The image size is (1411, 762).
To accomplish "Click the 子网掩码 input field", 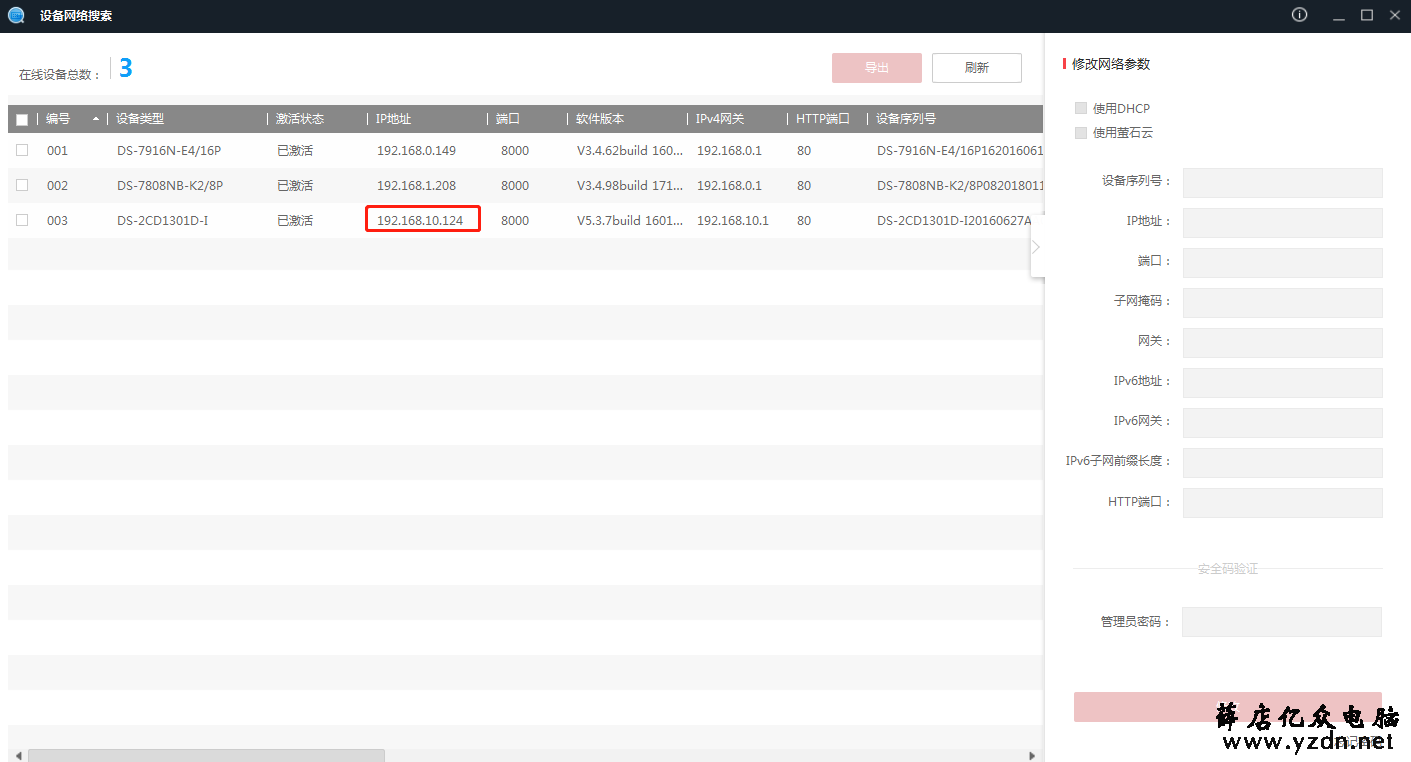I will click(x=1283, y=303).
